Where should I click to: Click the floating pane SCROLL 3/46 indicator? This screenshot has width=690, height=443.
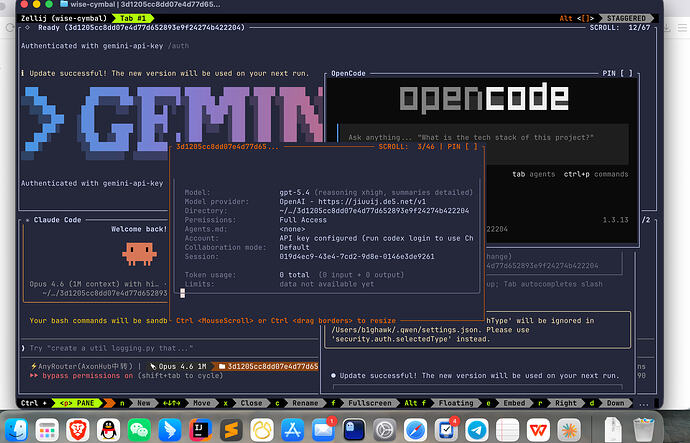[406, 146]
